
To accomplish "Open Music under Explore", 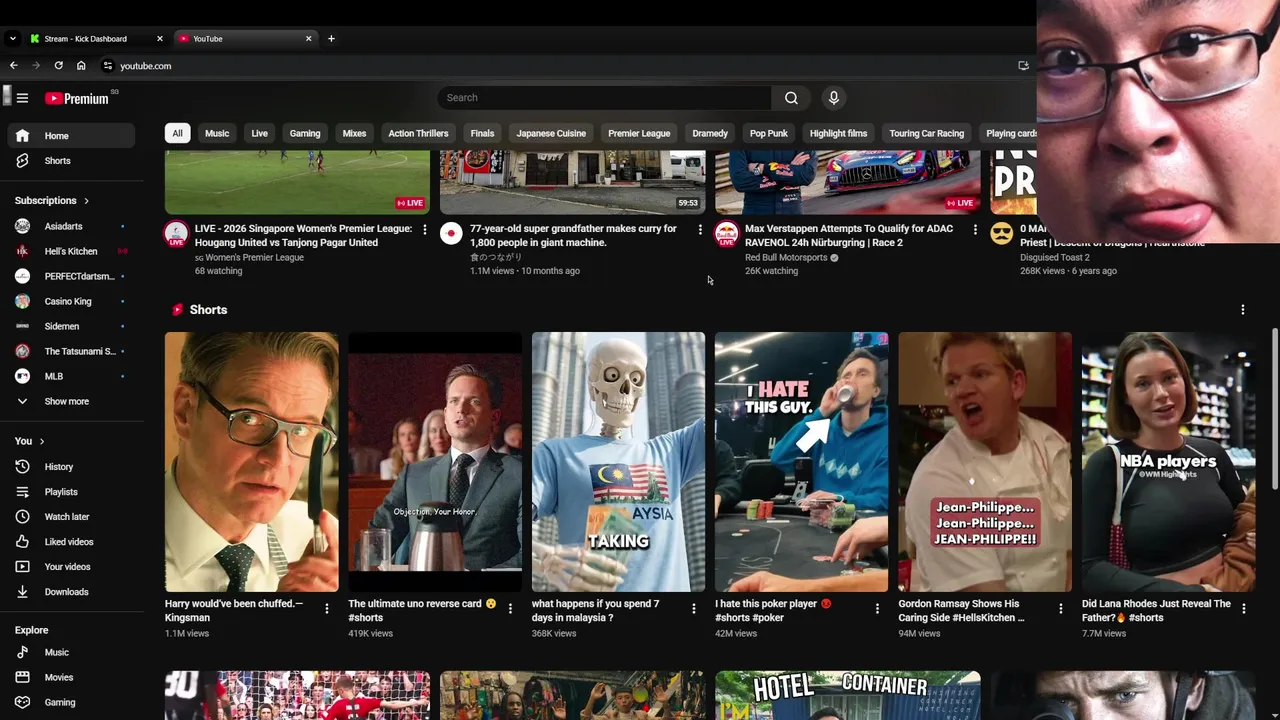I will [71, 652].
